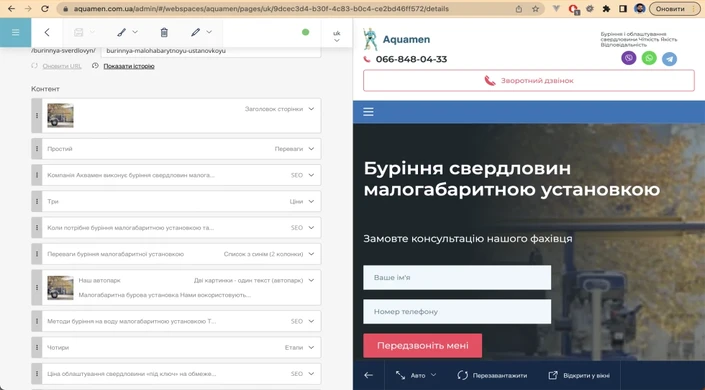Go back using admin back arrow
This screenshot has width=705, height=390.
[x=47, y=32]
